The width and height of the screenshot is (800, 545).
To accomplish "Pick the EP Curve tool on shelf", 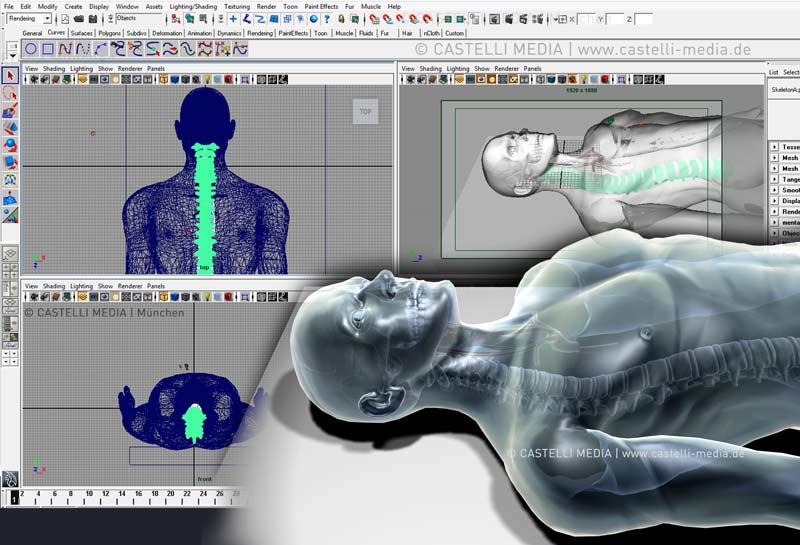I will (x=82, y=49).
